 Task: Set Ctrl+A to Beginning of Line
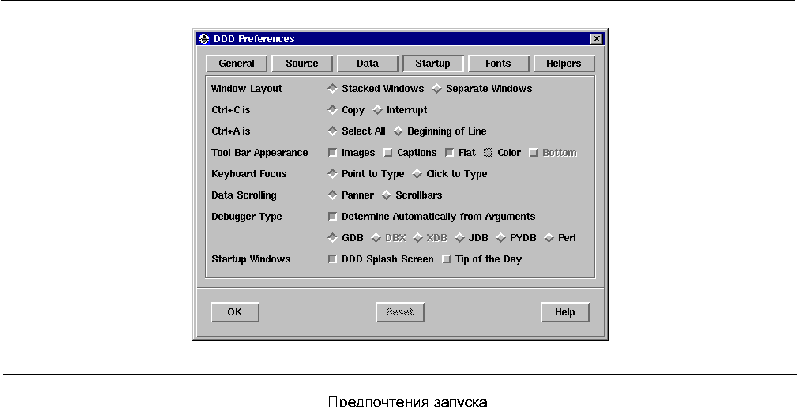coord(397,131)
